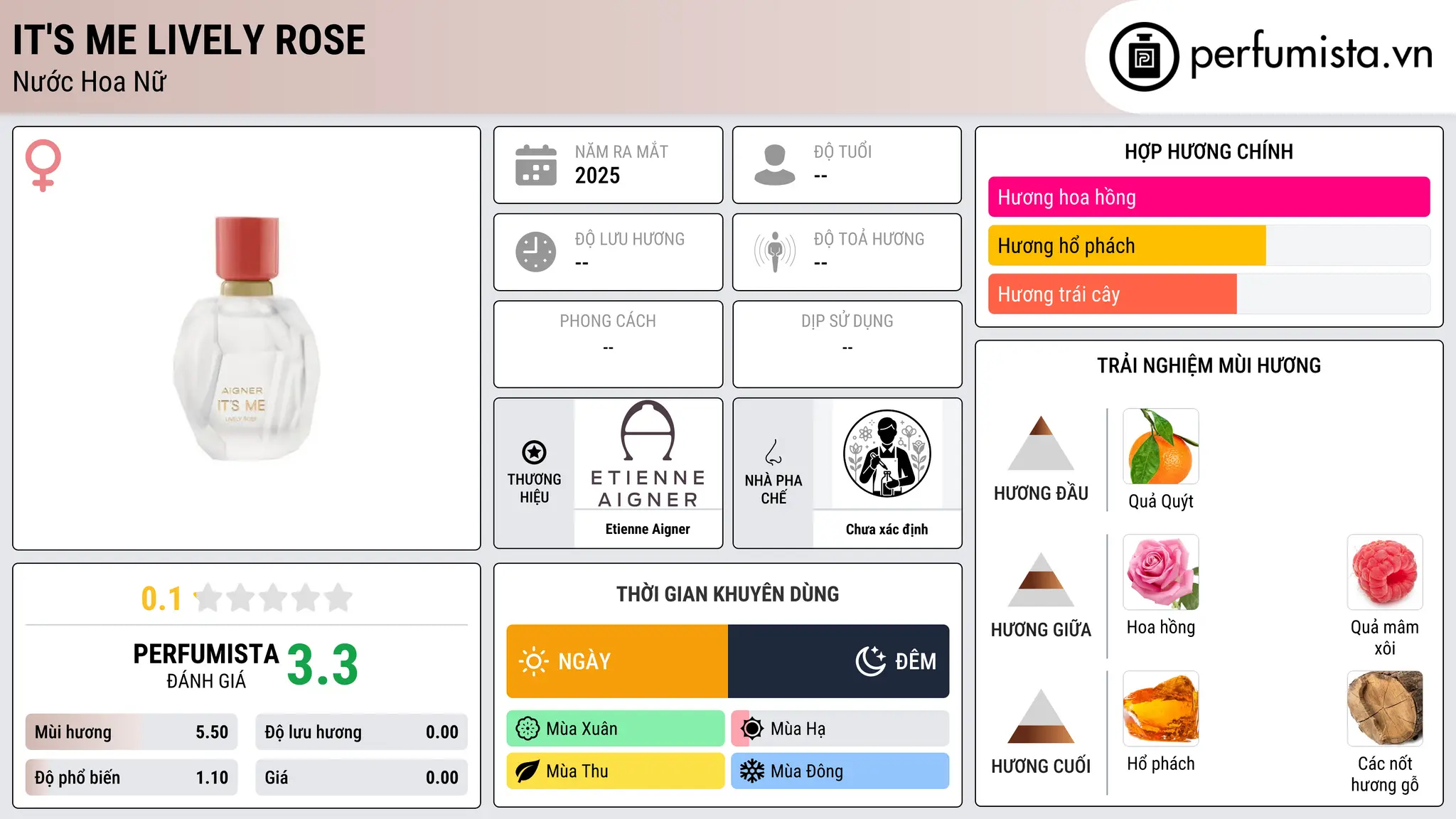The image size is (1456, 819).
Task: Click the pyramid icon above Hương cuối
Action: pos(1041,716)
